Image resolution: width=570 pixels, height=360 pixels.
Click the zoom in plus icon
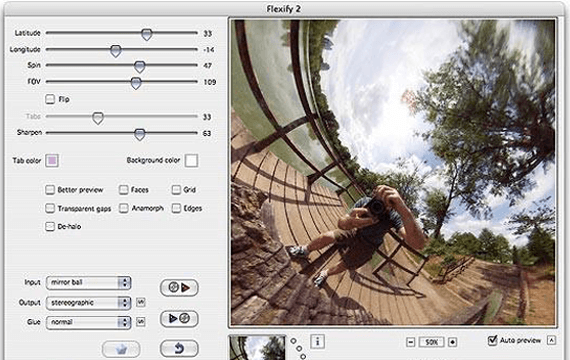453,342
